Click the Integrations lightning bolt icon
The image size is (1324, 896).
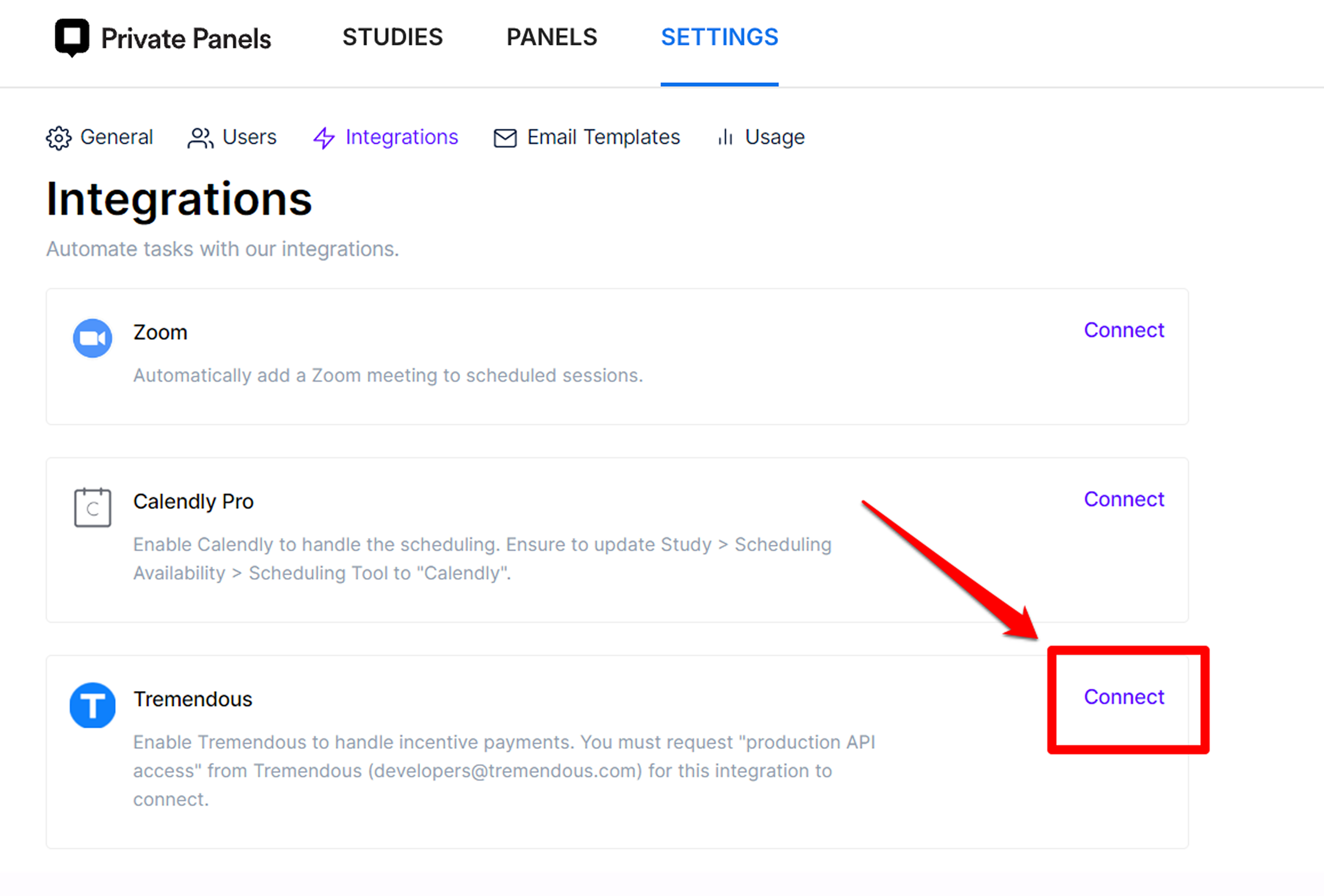click(x=324, y=138)
